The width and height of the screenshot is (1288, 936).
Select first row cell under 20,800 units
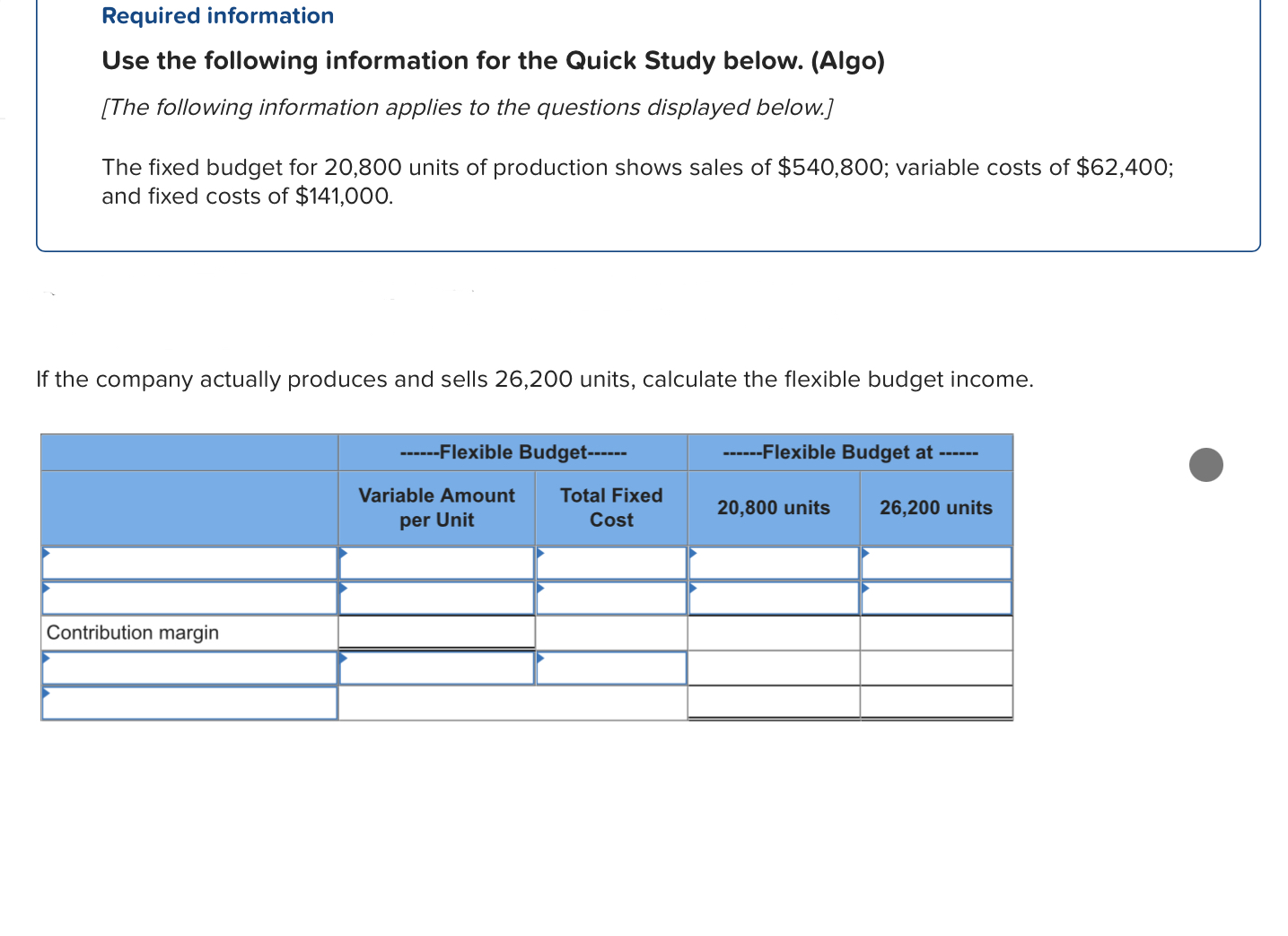(774, 563)
